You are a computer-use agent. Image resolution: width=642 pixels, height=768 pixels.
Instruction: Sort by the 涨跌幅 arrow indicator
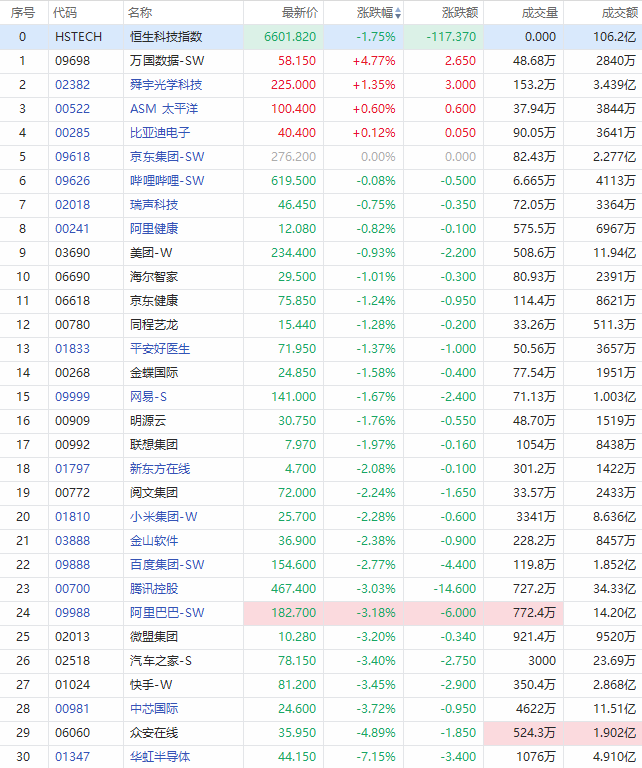click(398, 13)
